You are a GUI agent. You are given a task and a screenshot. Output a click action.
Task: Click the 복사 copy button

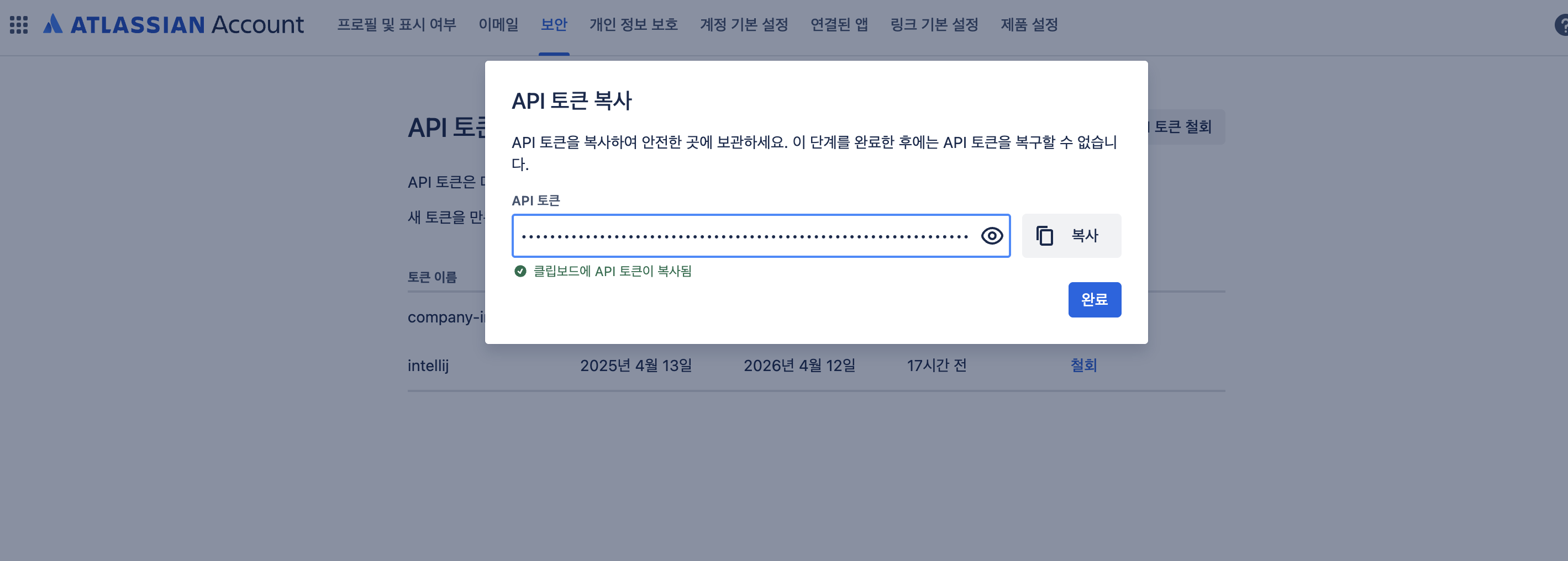[1071, 235]
